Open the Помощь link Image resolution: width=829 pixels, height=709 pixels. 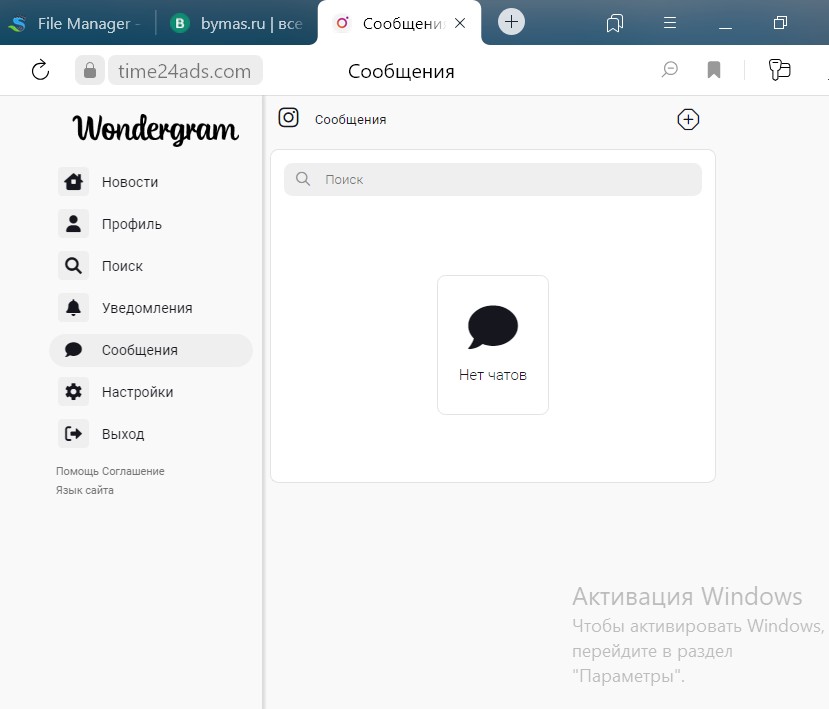[x=77, y=471]
